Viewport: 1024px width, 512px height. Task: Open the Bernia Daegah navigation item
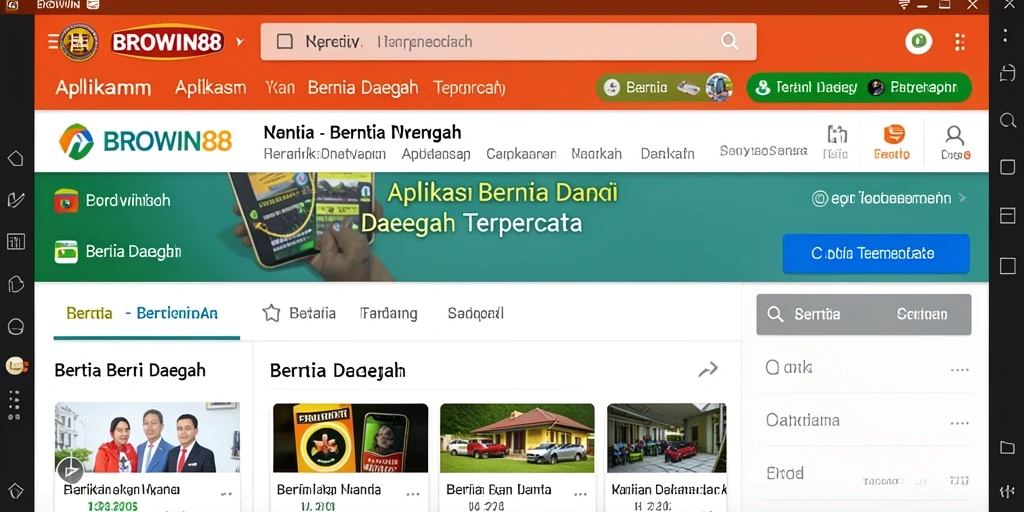[x=362, y=88]
